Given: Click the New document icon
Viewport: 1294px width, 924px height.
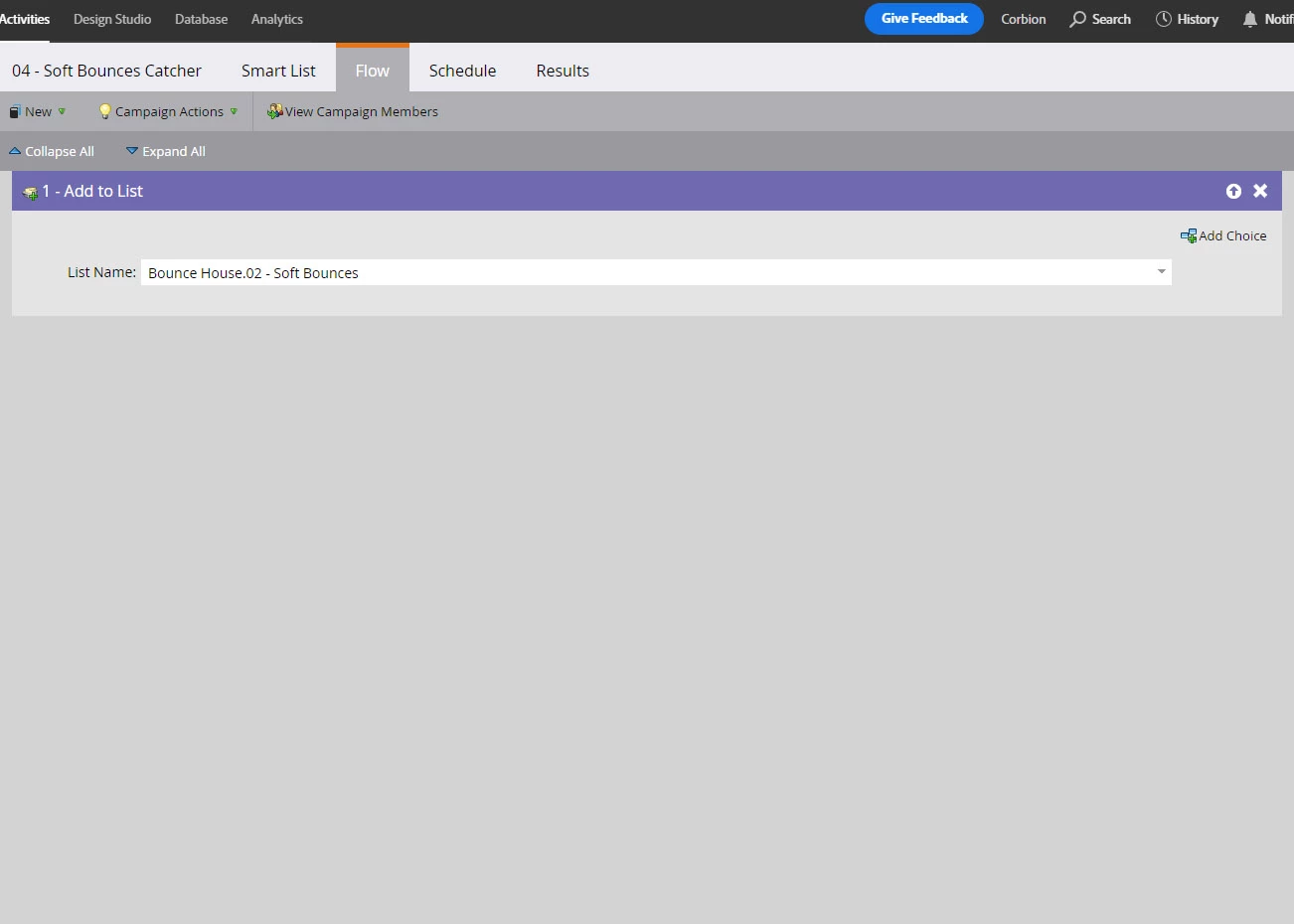Looking at the screenshot, I should tap(15, 111).
